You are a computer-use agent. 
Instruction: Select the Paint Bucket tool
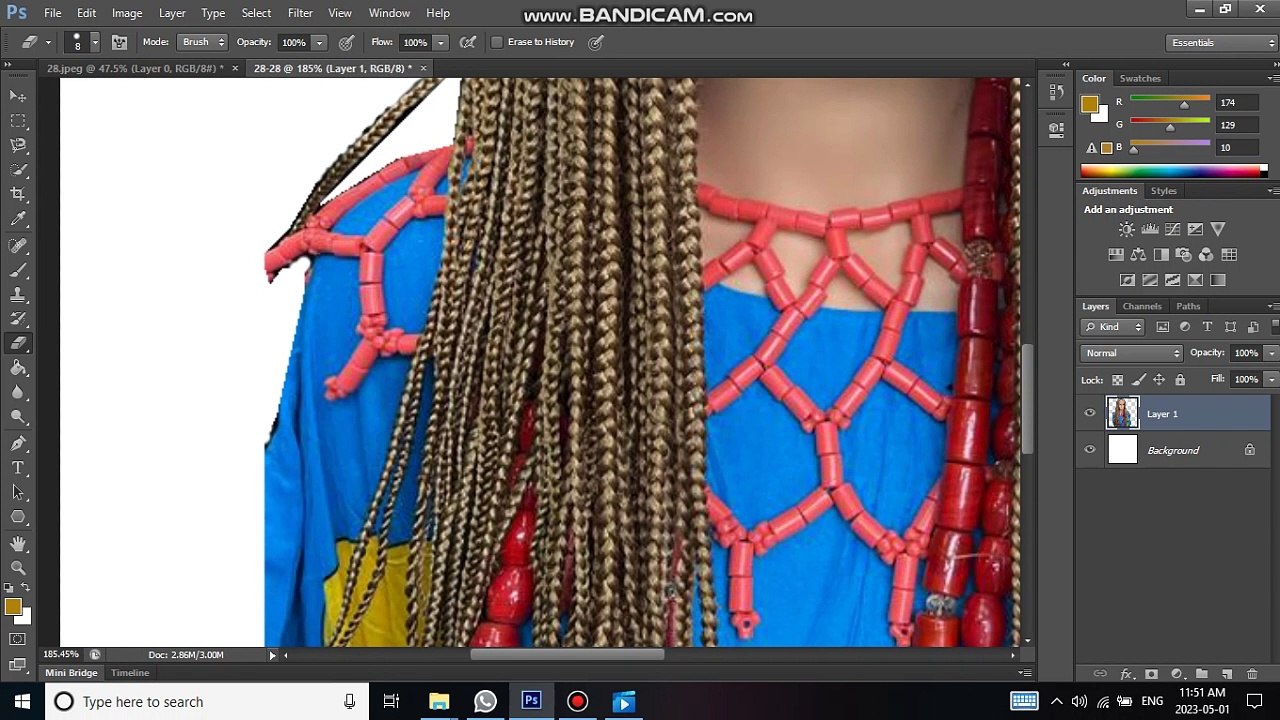(18, 368)
